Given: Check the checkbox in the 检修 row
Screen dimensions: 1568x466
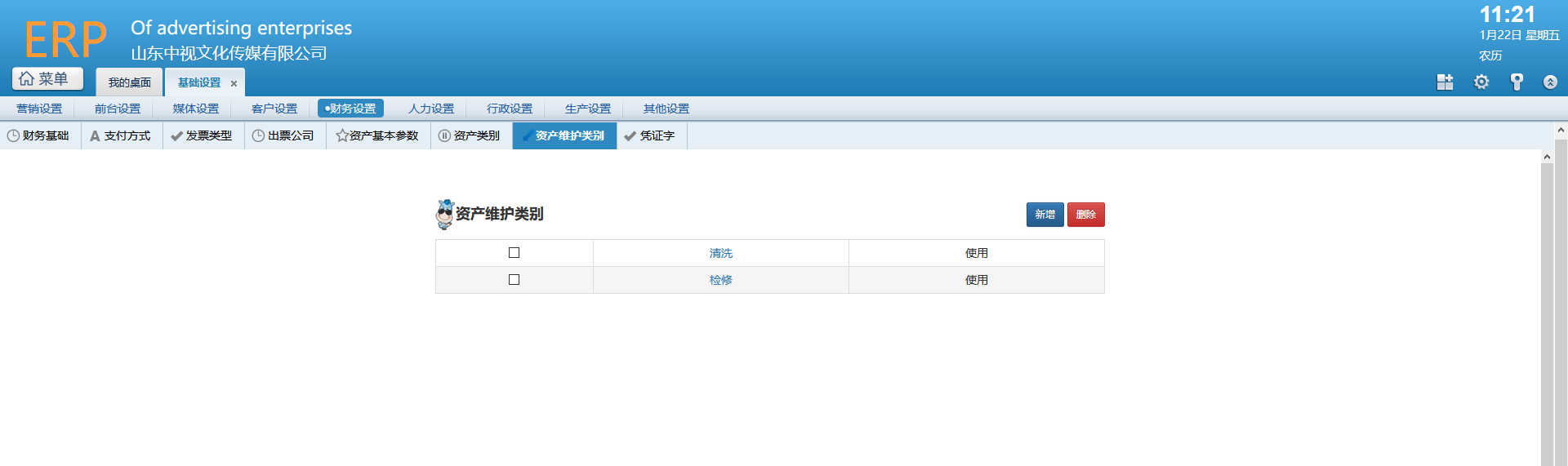Looking at the screenshot, I should coord(514,280).
